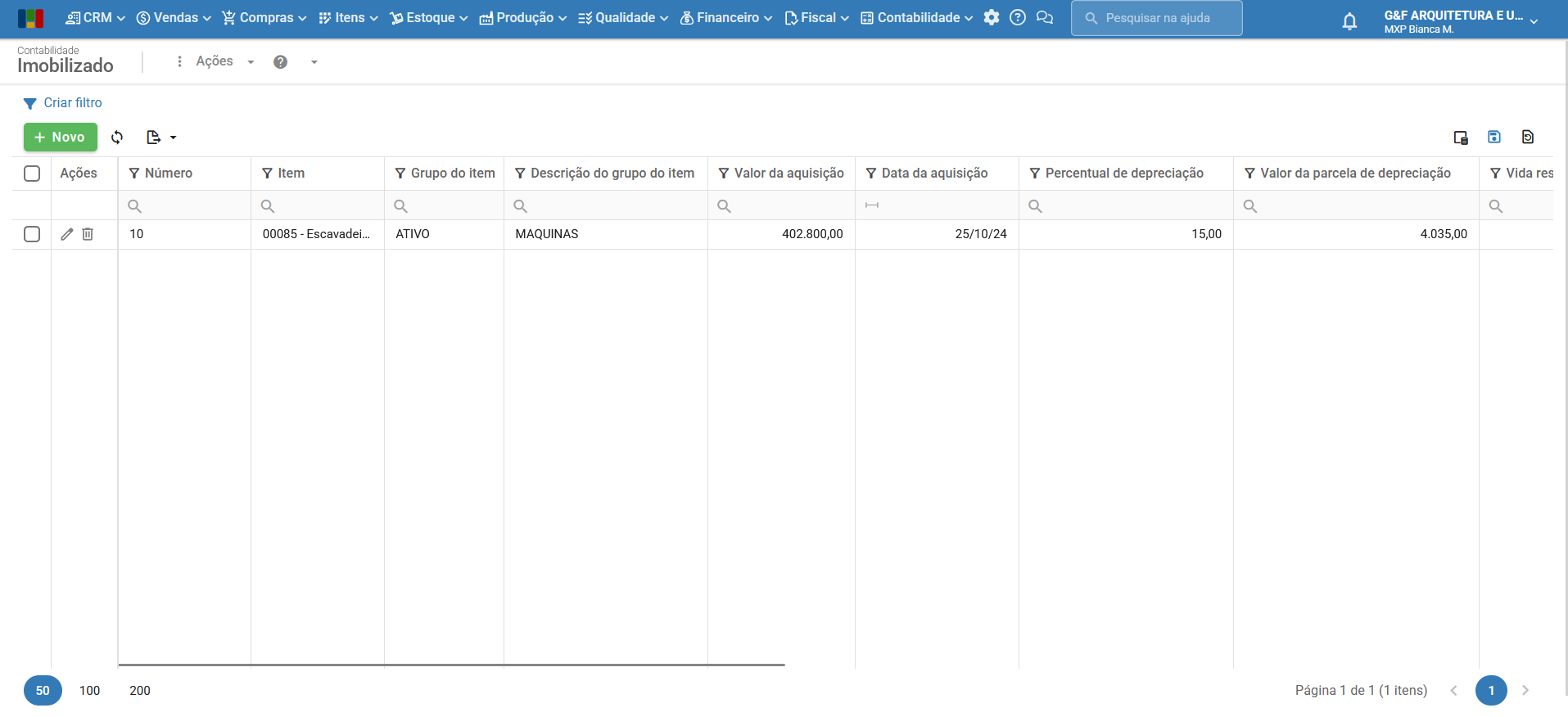Viewport: 1568px width, 717px height.
Task: Toggle the select-all header checkbox
Action: [32, 174]
